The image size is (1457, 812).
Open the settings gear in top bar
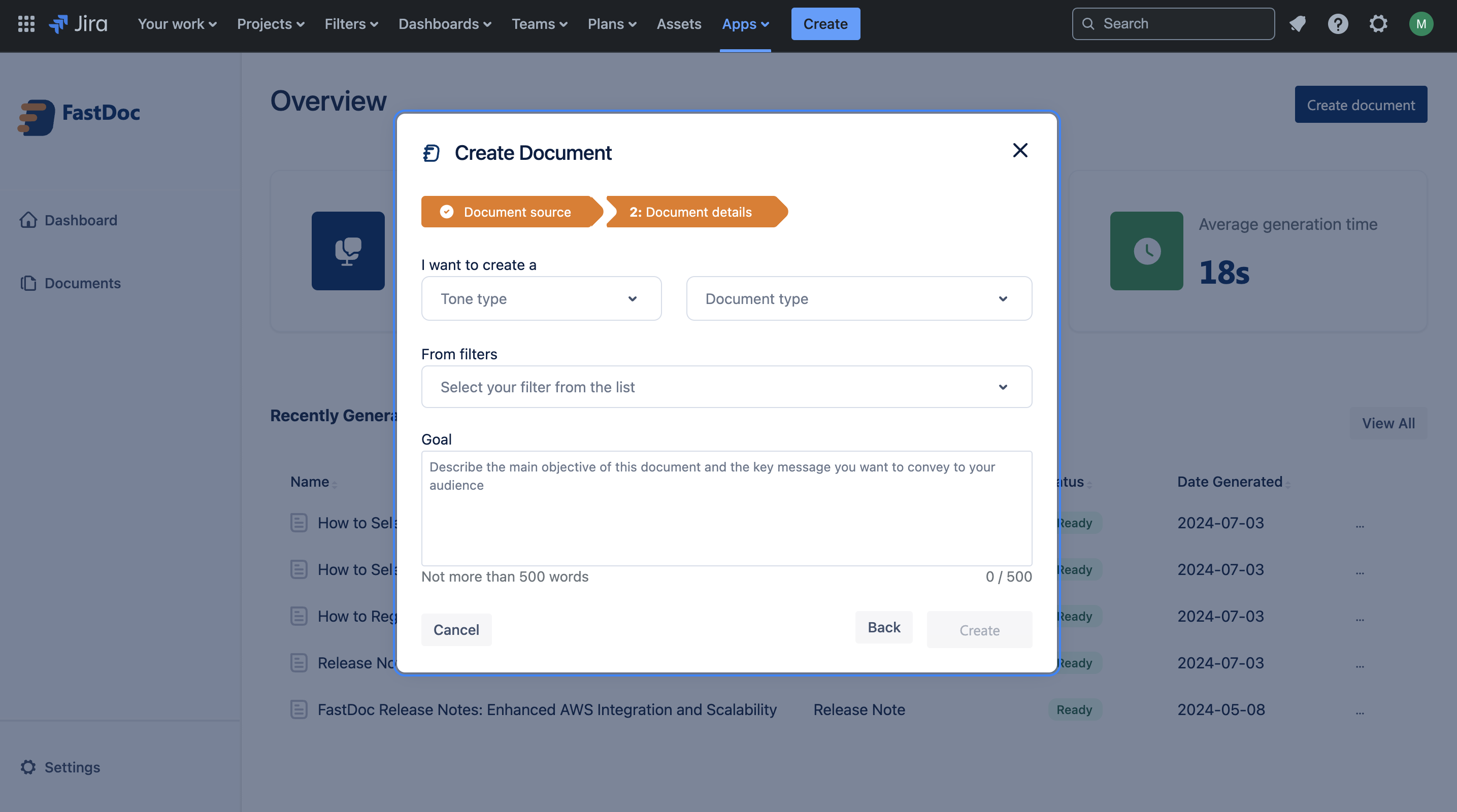pyautogui.click(x=1378, y=24)
